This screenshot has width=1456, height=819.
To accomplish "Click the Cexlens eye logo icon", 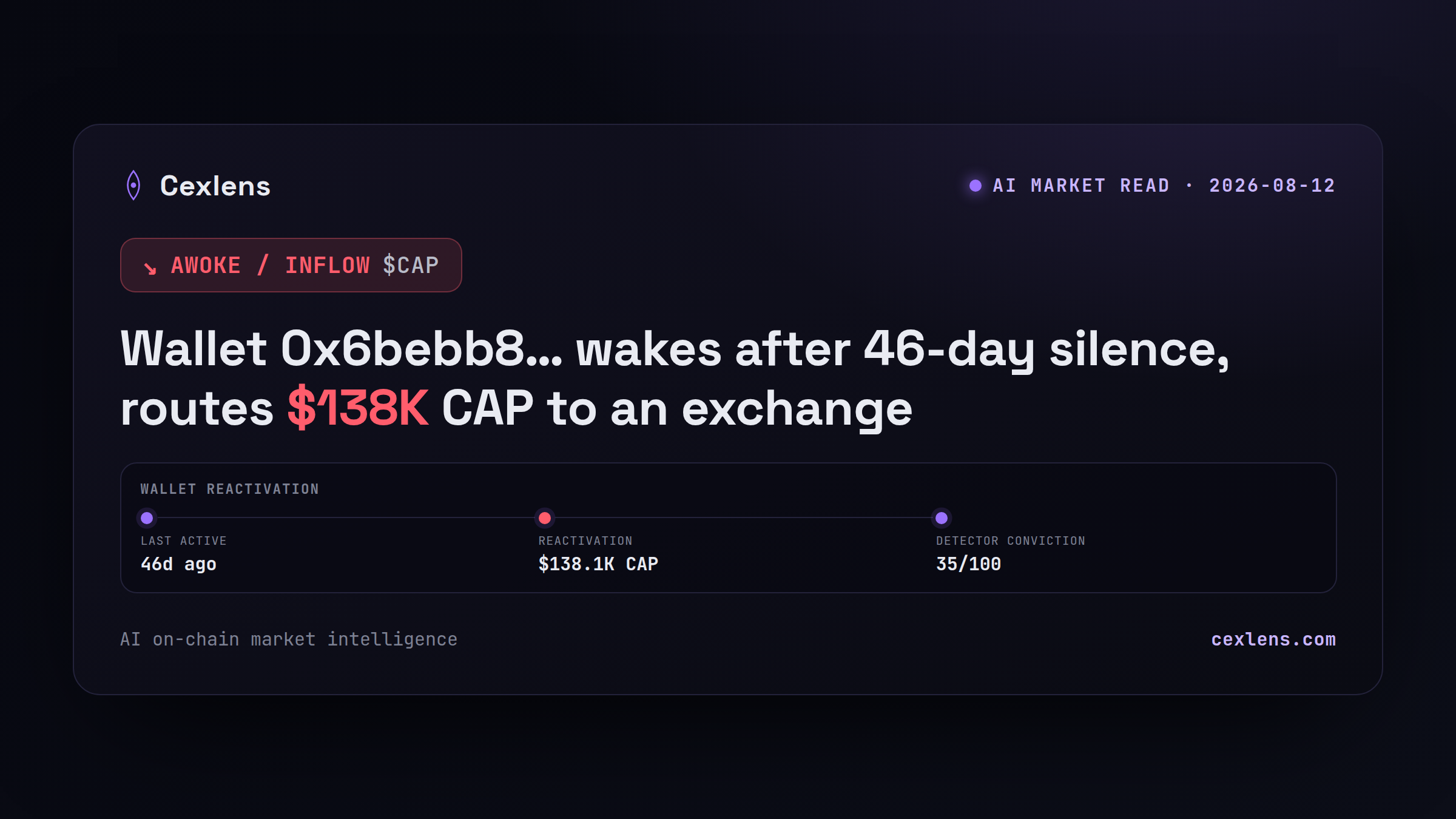I will (133, 185).
